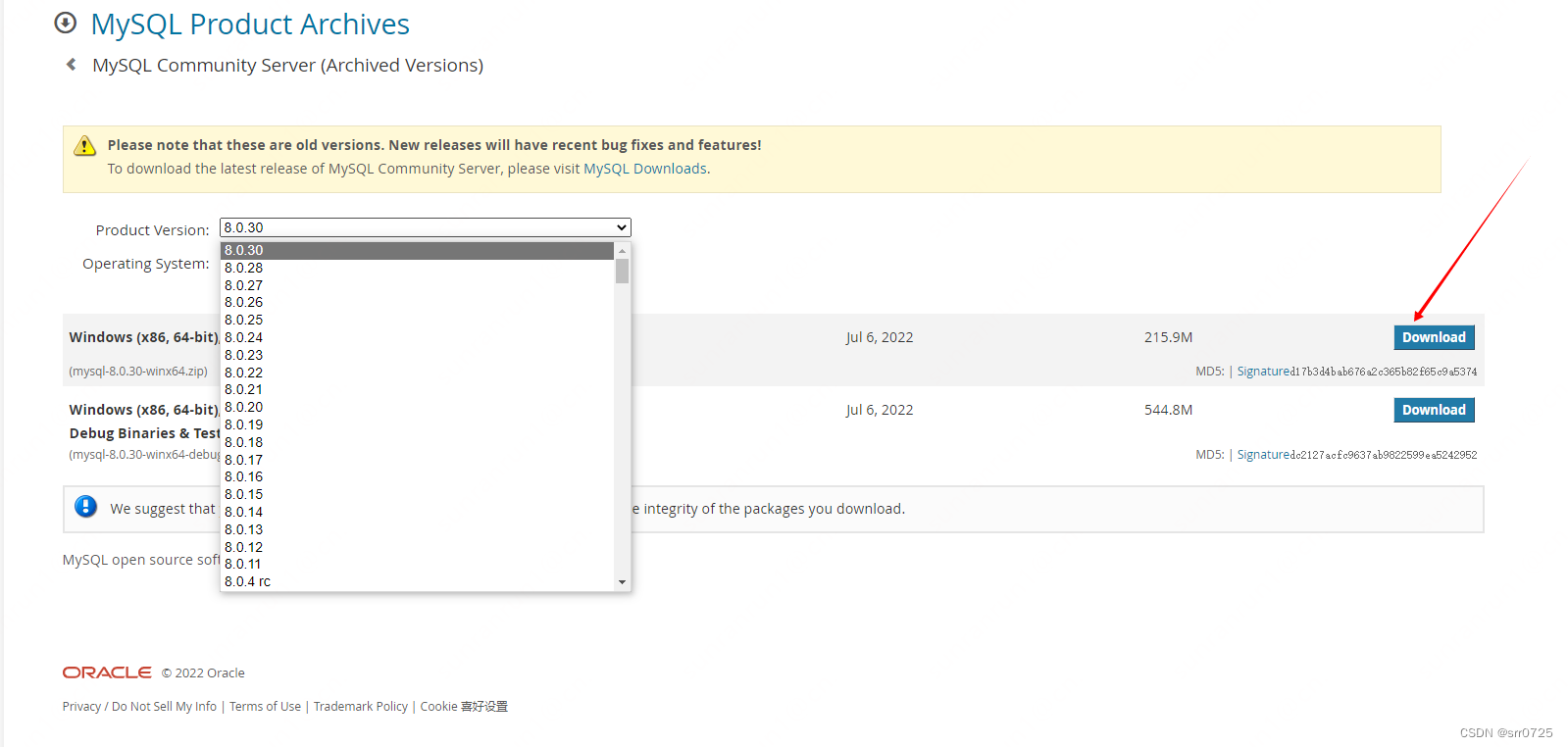The height and width of the screenshot is (747, 1568).
Task: Select version 8.0.30 in the list
Action: click(417, 251)
